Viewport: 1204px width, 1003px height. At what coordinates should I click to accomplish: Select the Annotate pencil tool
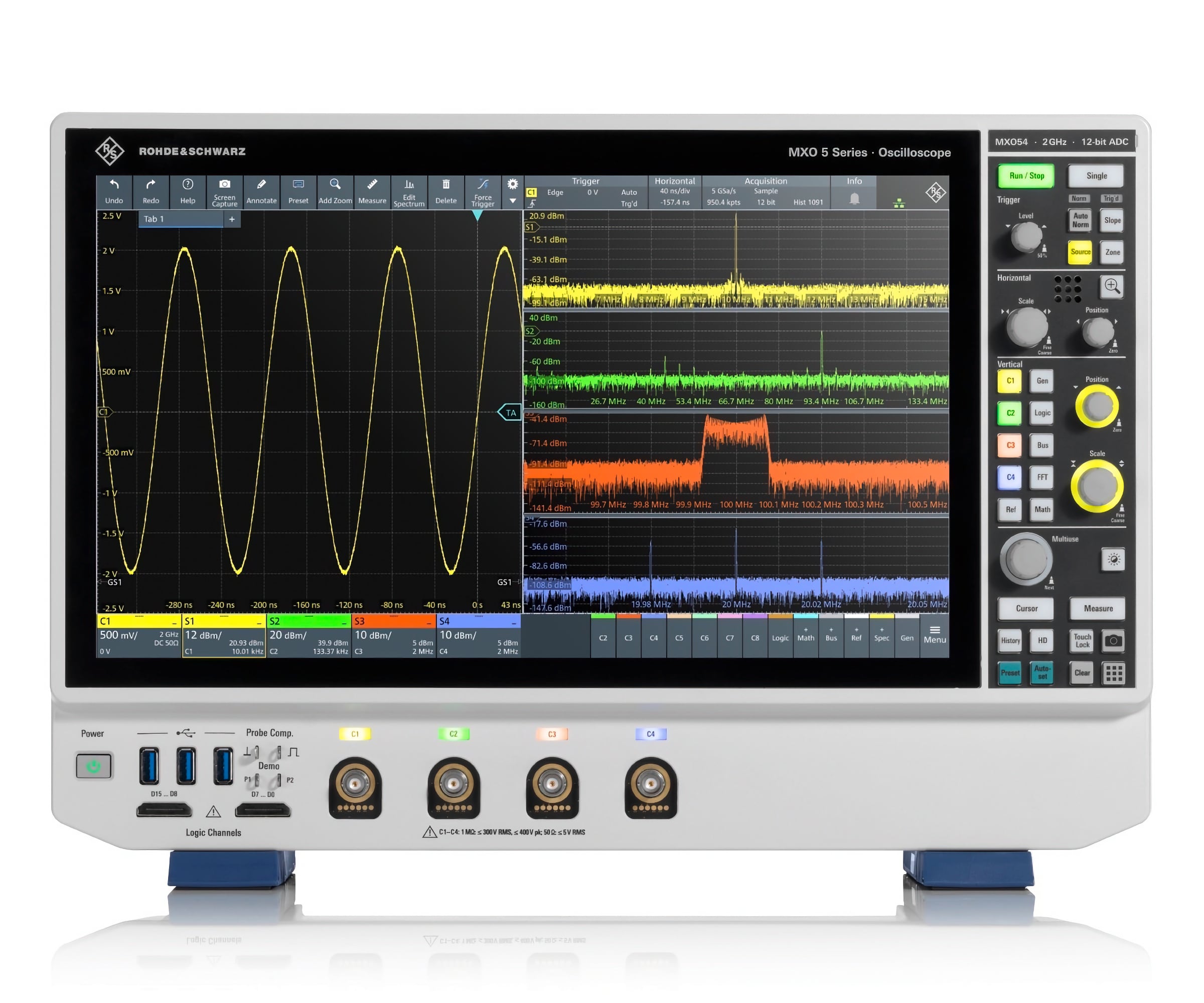pyautogui.click(x=261, y=192)
